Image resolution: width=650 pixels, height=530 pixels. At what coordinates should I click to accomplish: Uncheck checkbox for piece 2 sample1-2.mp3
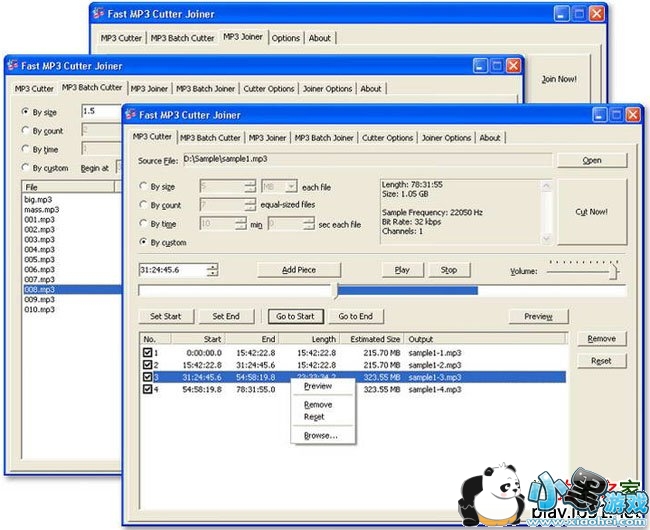point(147,365)
